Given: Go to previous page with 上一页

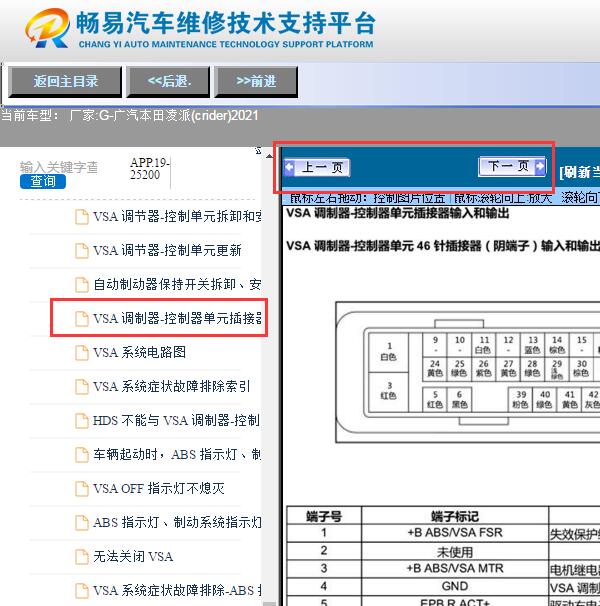Looking at the screenshot, I should (x=317, y=168).
